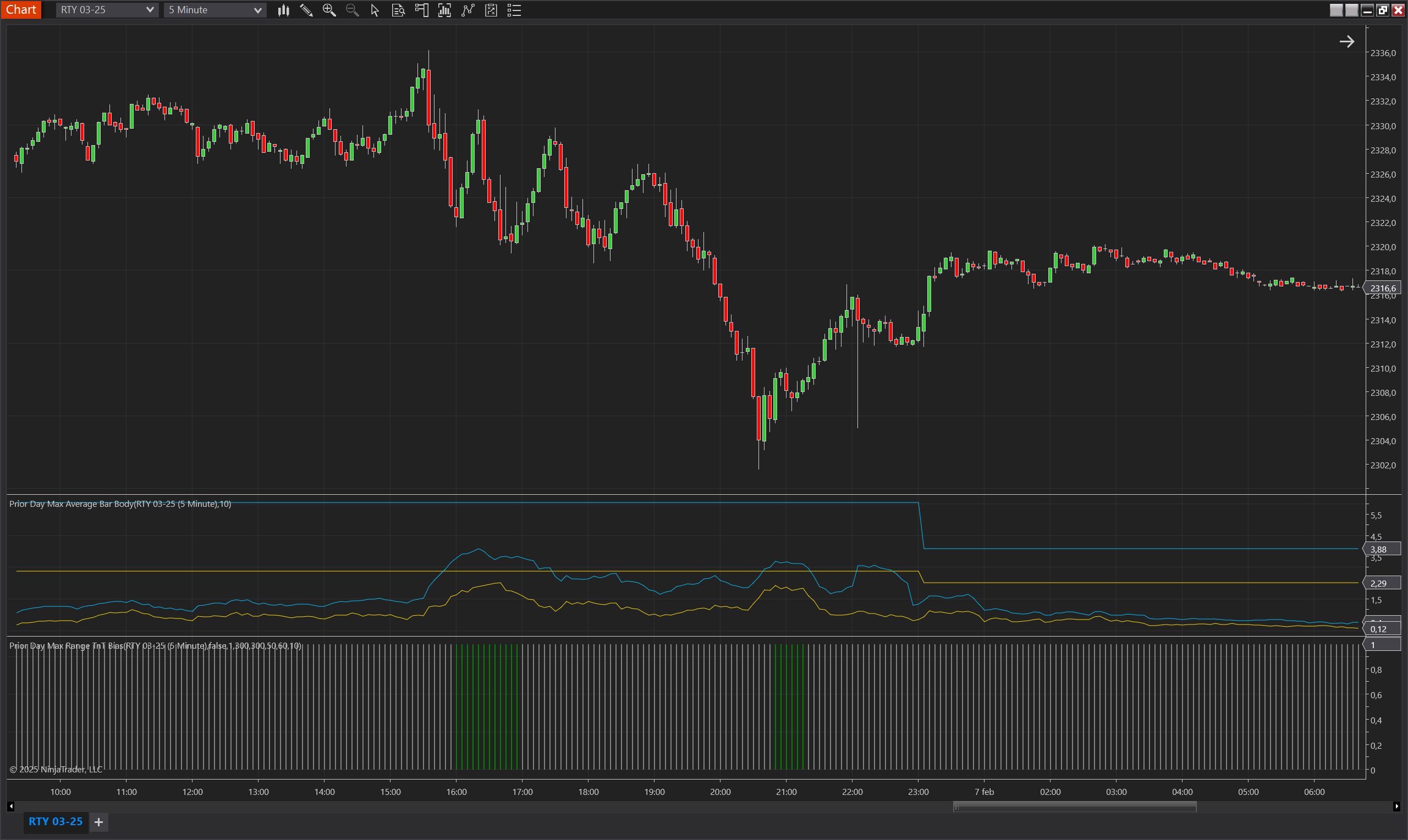Show the Data Box window icon
Image resolution: width=1408 pixels, height=840 pixels.
point(399,10)
